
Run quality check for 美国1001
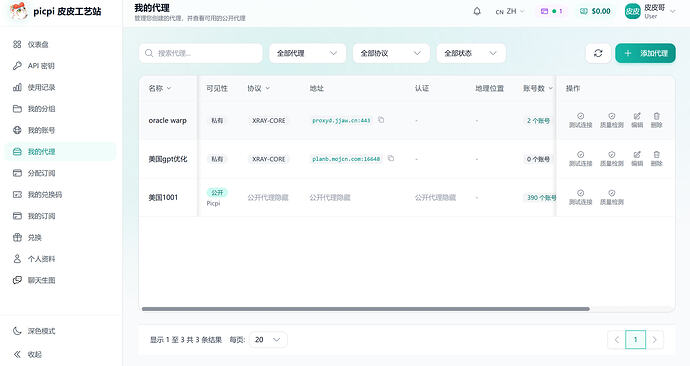click(x=612, y=197)
